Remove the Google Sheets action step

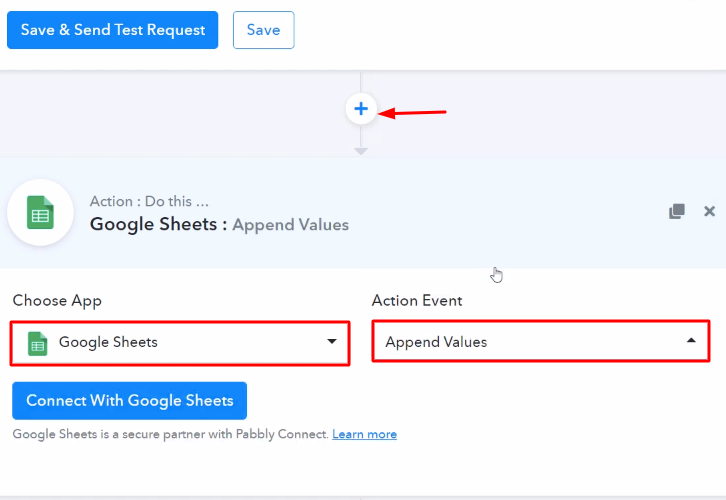click(x=709, y=211)
